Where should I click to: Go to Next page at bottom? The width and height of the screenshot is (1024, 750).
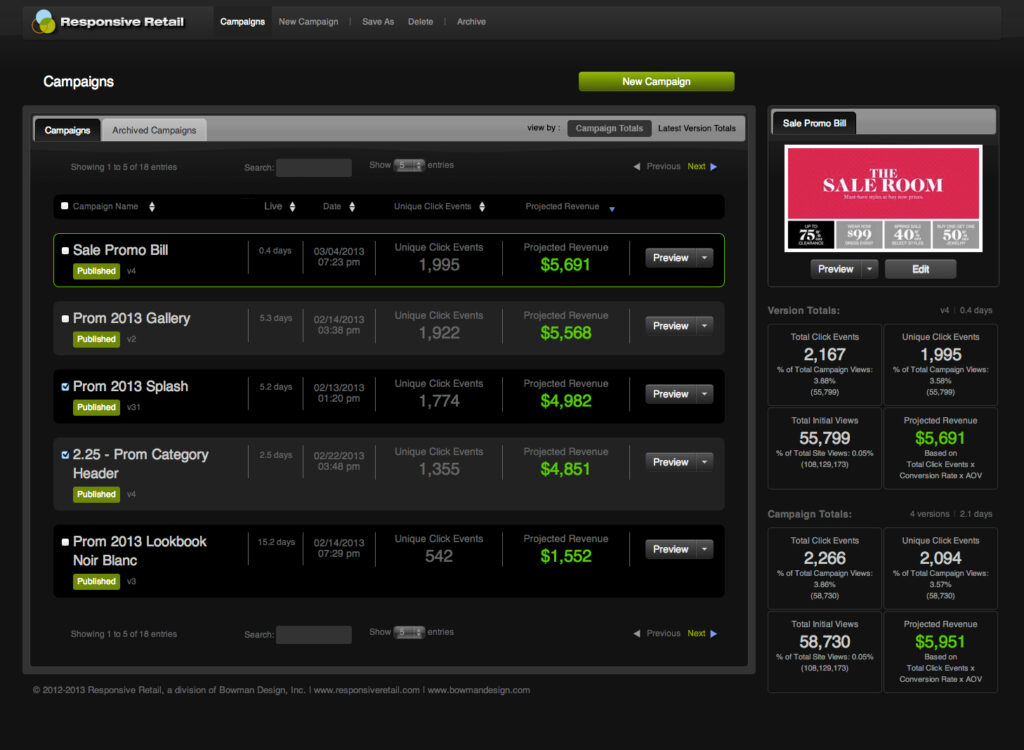pyautogui.click(x=696, y=633)
